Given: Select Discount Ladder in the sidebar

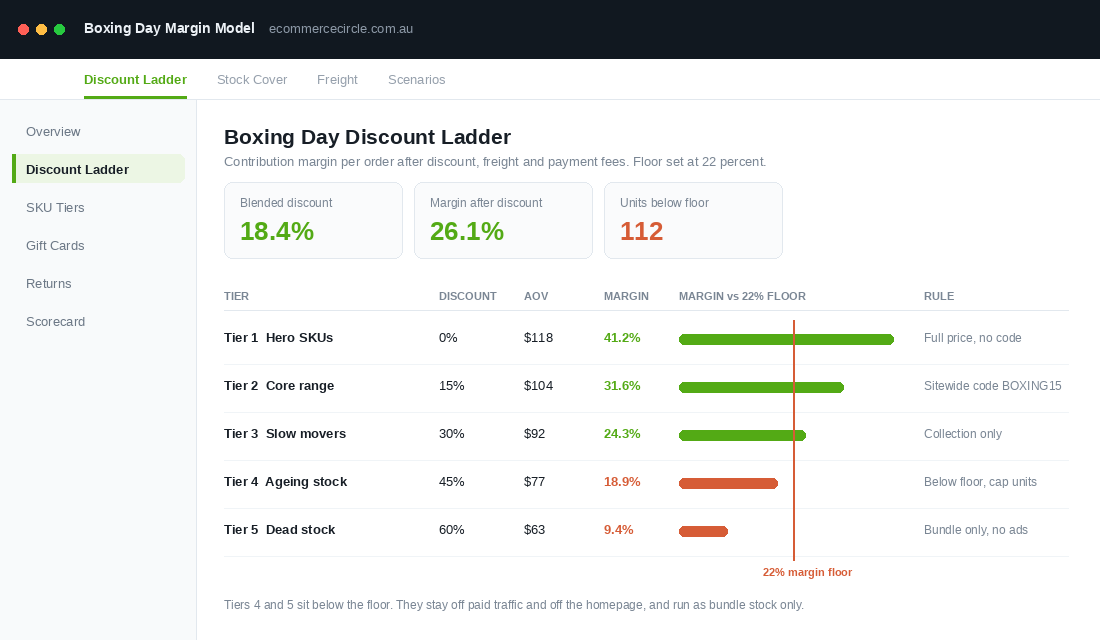Looking at the screenshot, I should tap(98, 169).
